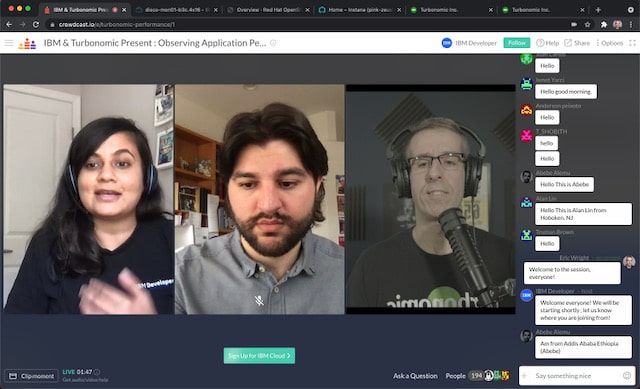The image size is (640, 389).
Task: Open Ask a Question panel
Action: click(x=415, y=376)
